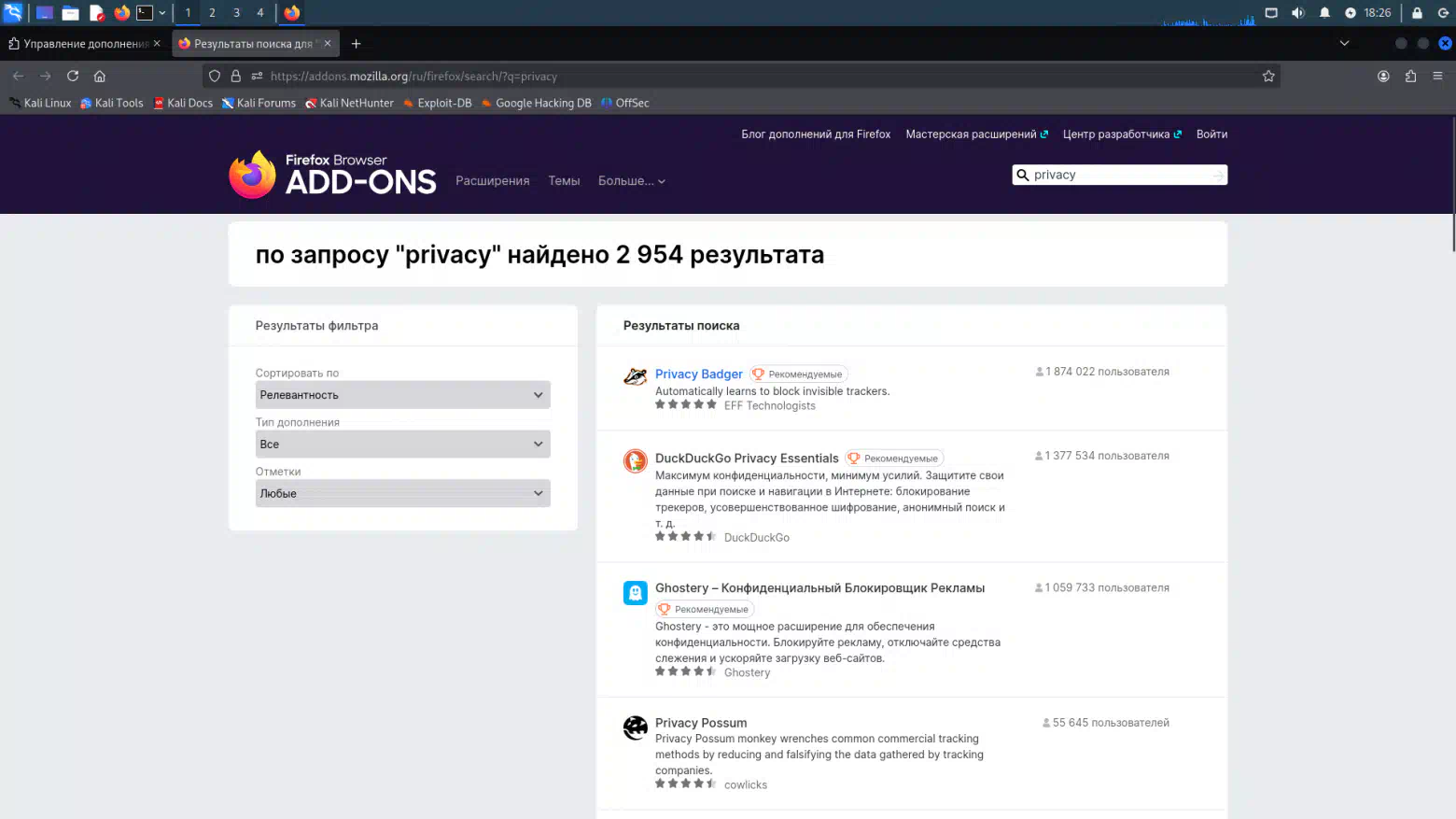The width and height of the screenshot is (1456, 819).
Task: Go to the Firefox home page
Action: click(100, 77)
